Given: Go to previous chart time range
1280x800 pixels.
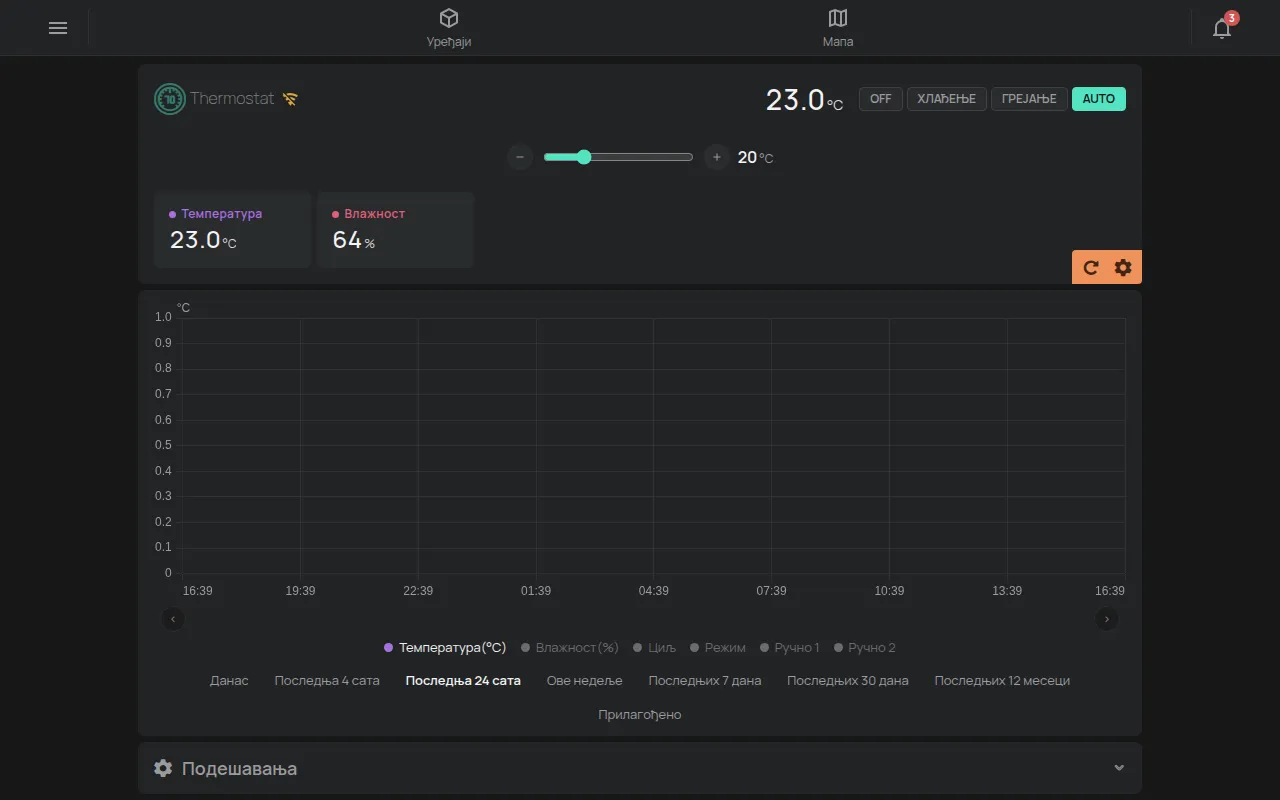Looking at the screenshot, I should 173,619.
